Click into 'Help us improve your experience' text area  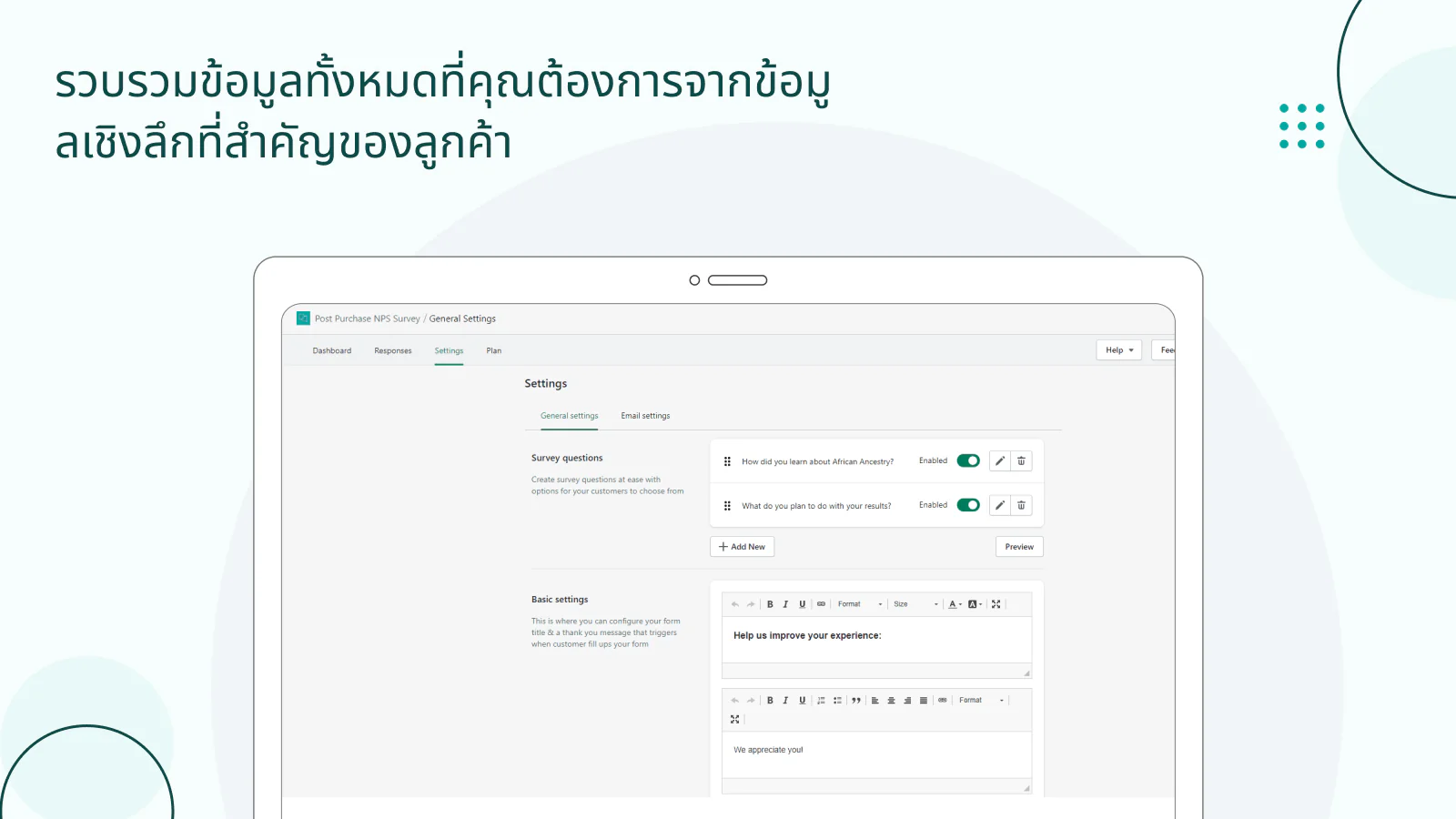click(x=876, y=640)
